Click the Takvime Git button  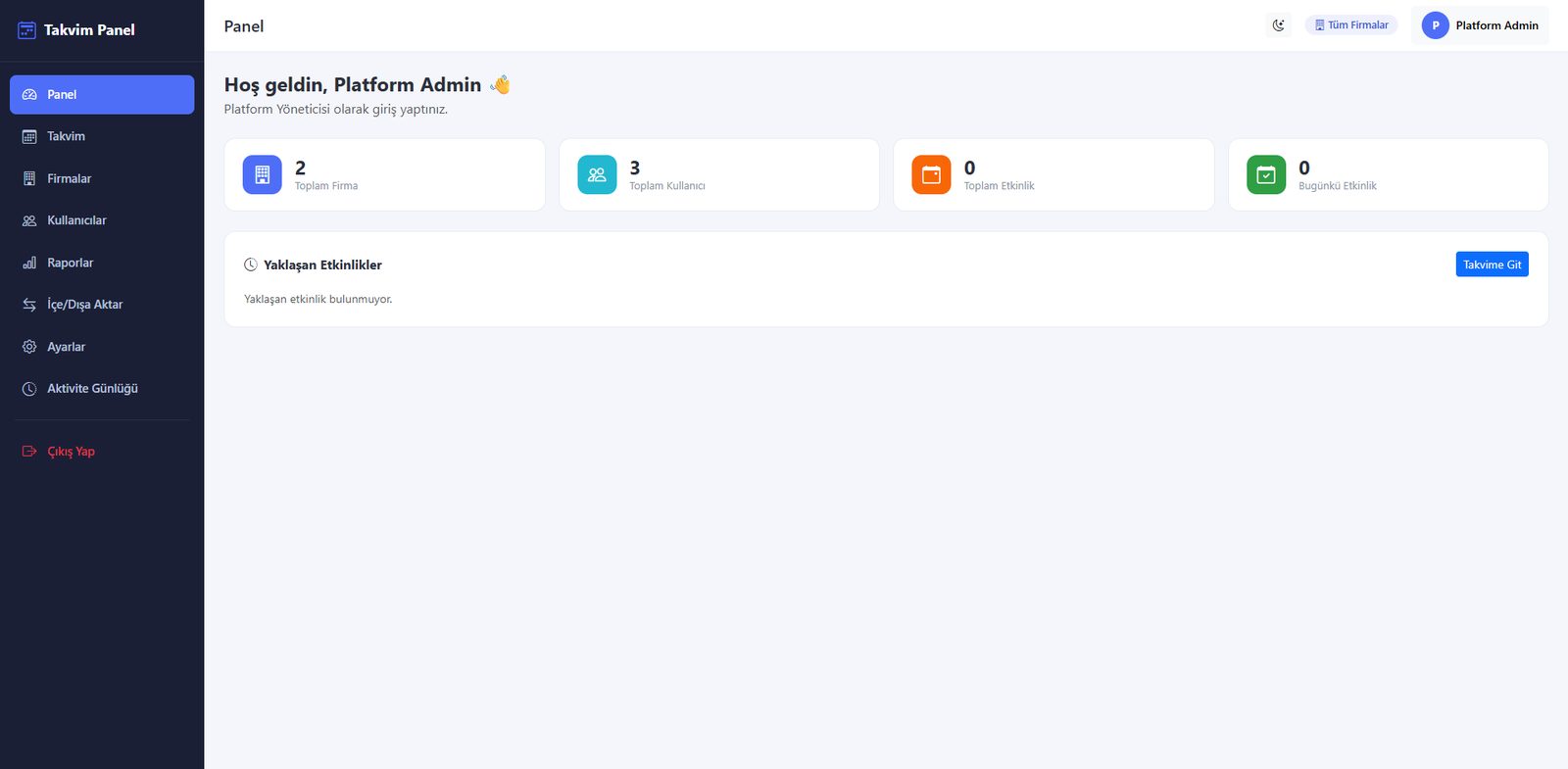pos(1492,264)
